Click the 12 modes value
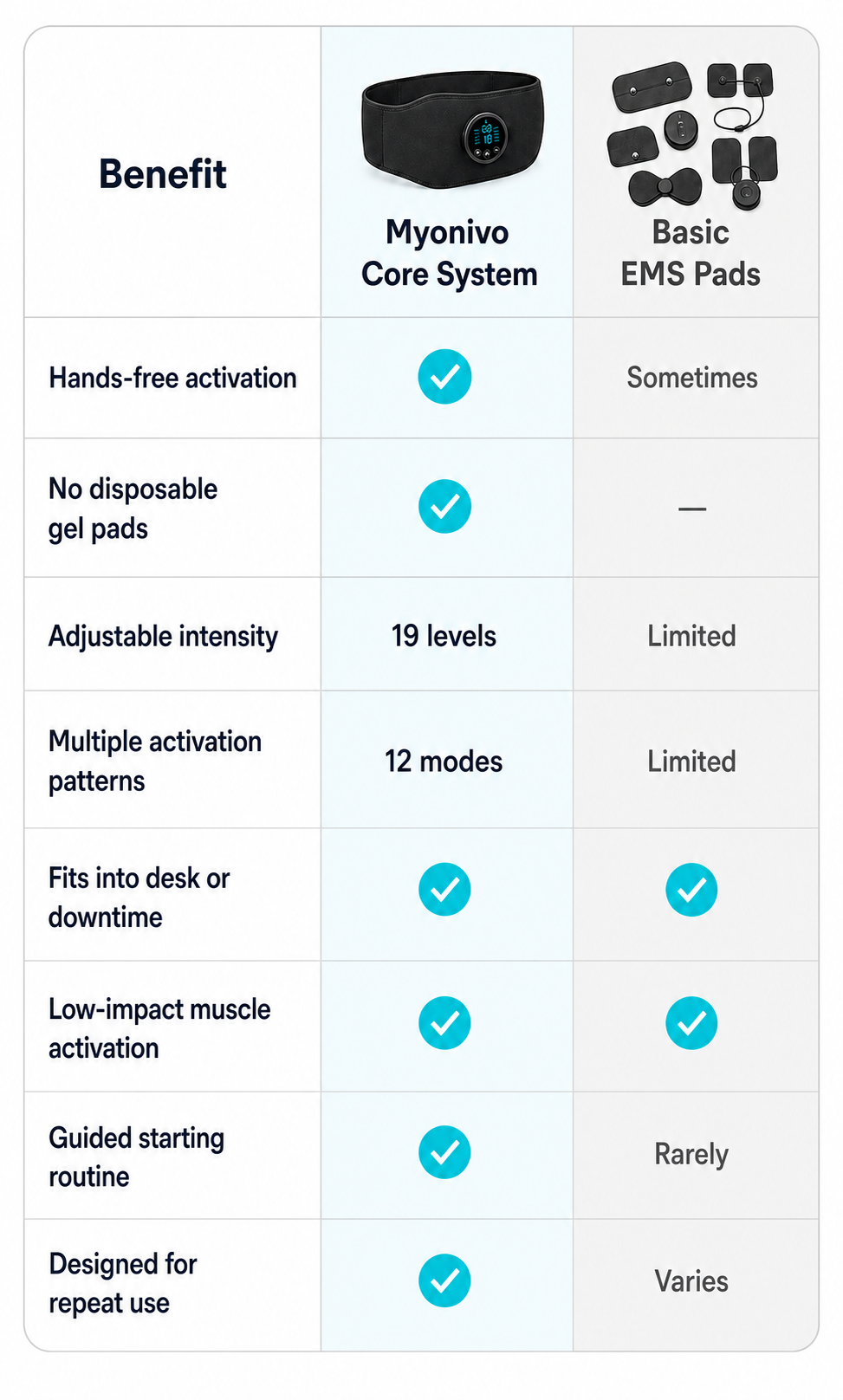Viewport: 843px width, 1400px height. click(444, 762)
